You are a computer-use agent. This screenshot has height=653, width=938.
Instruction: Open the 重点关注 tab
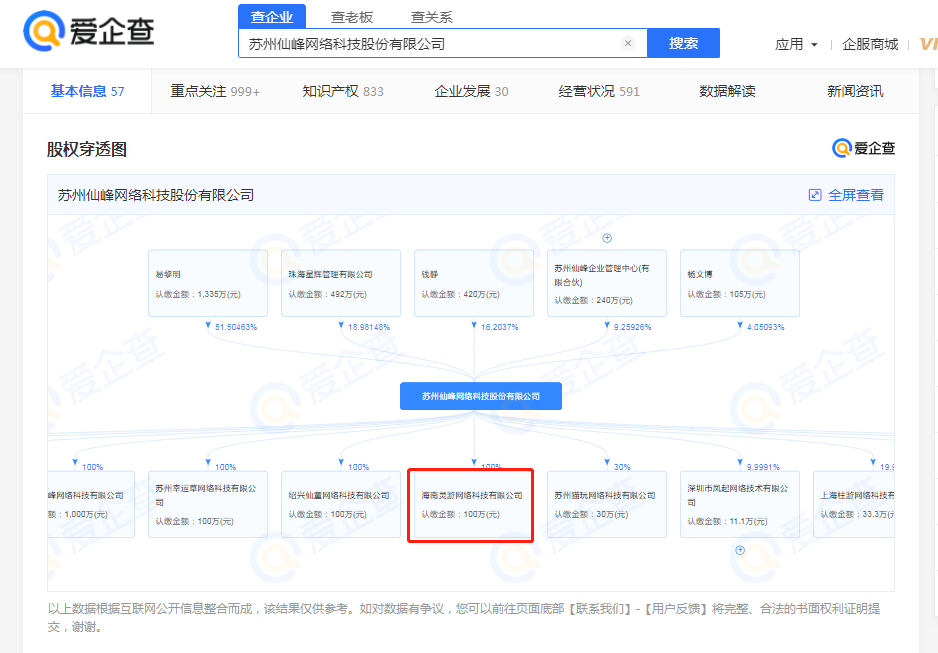(215, 91)
